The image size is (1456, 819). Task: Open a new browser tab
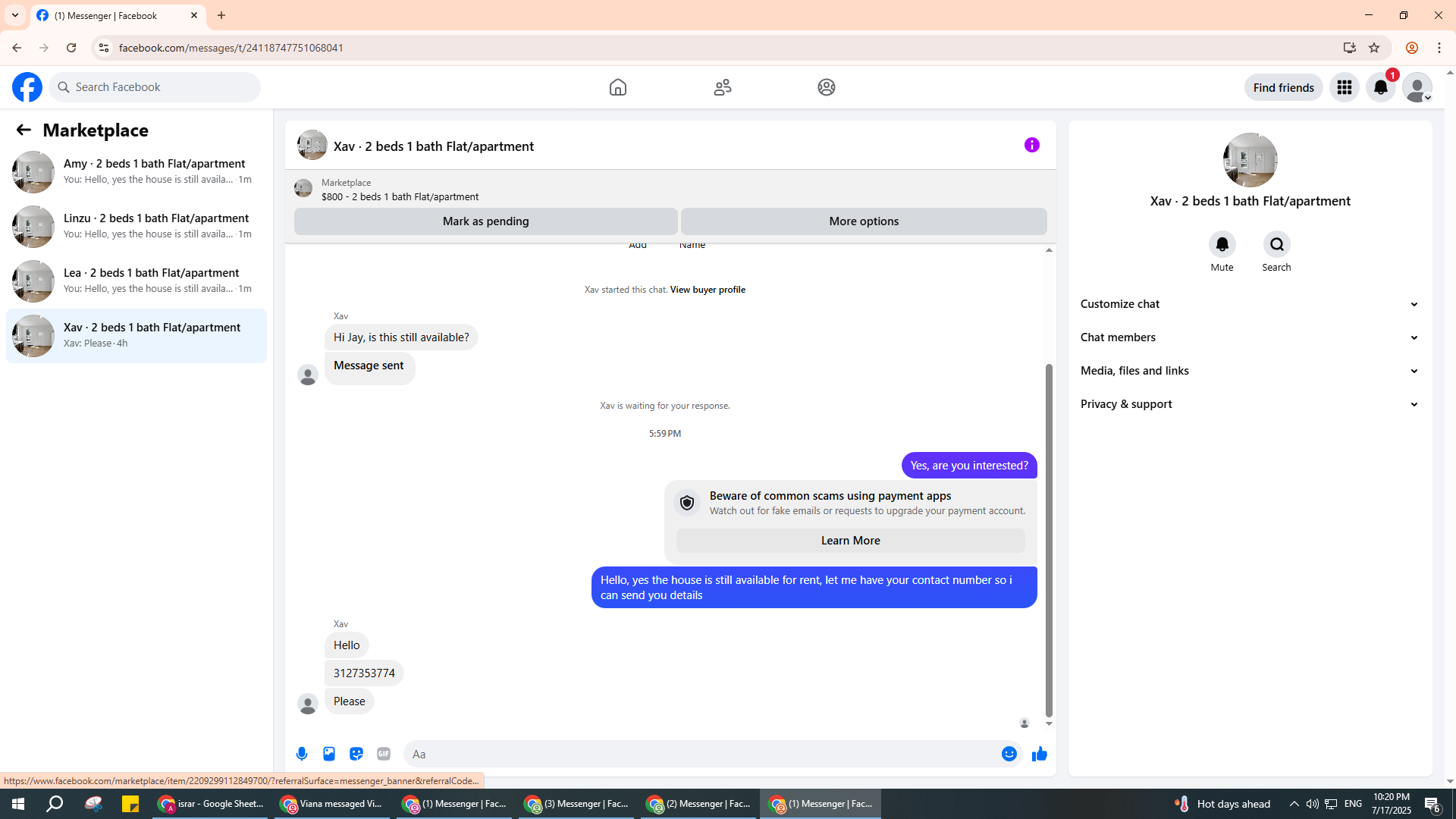221,15
